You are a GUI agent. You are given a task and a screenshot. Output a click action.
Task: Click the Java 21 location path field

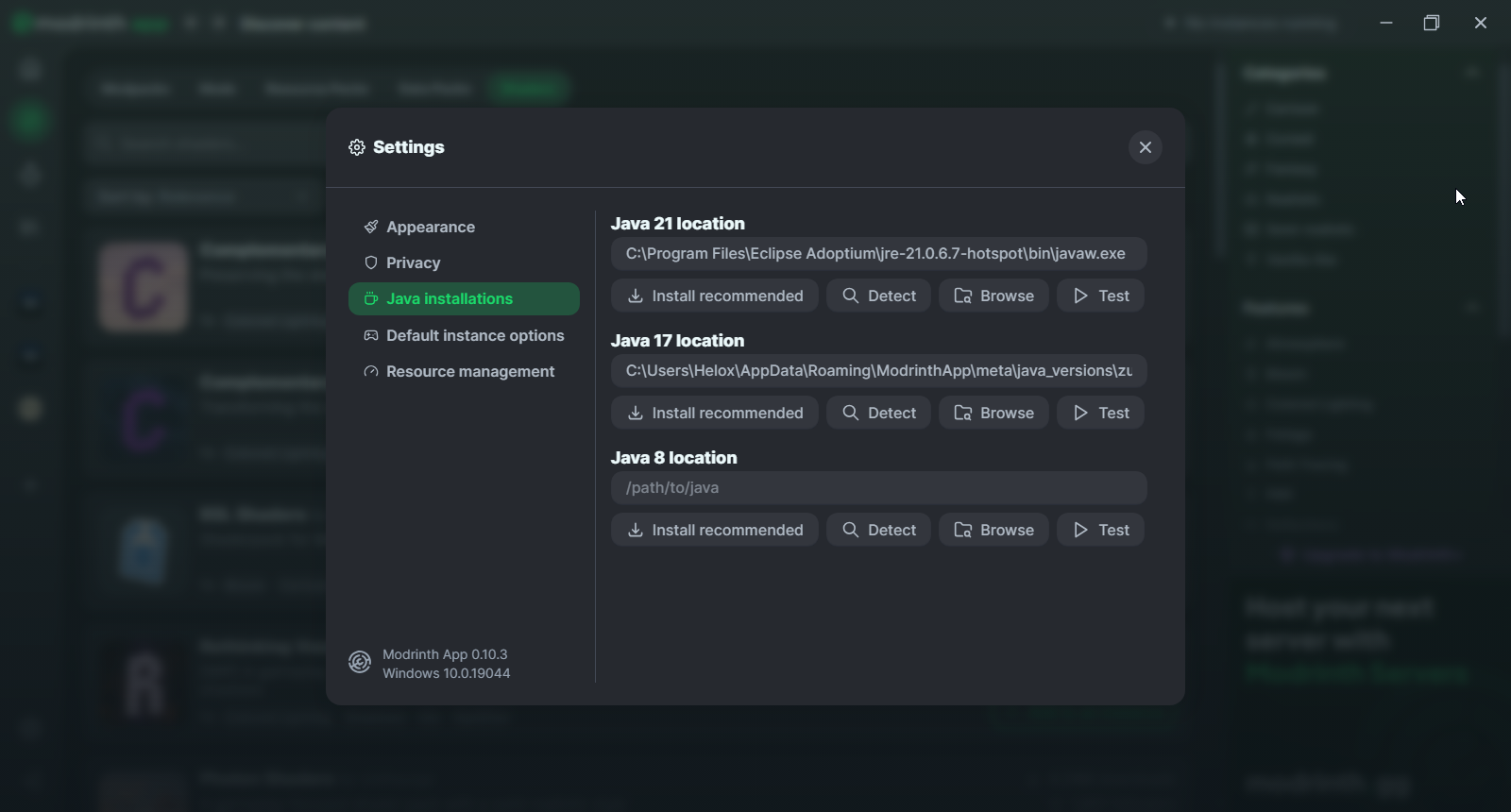[878, 253]
